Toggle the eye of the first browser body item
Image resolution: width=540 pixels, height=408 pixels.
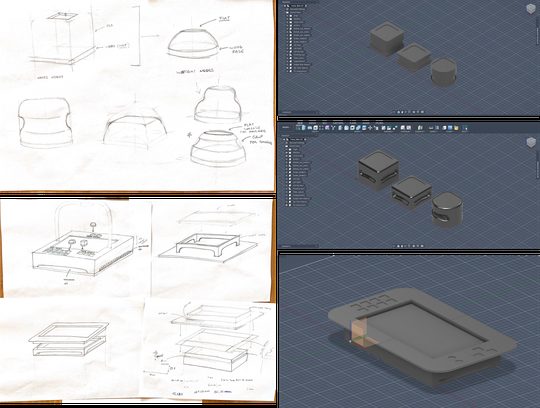[x=287, y=149]
